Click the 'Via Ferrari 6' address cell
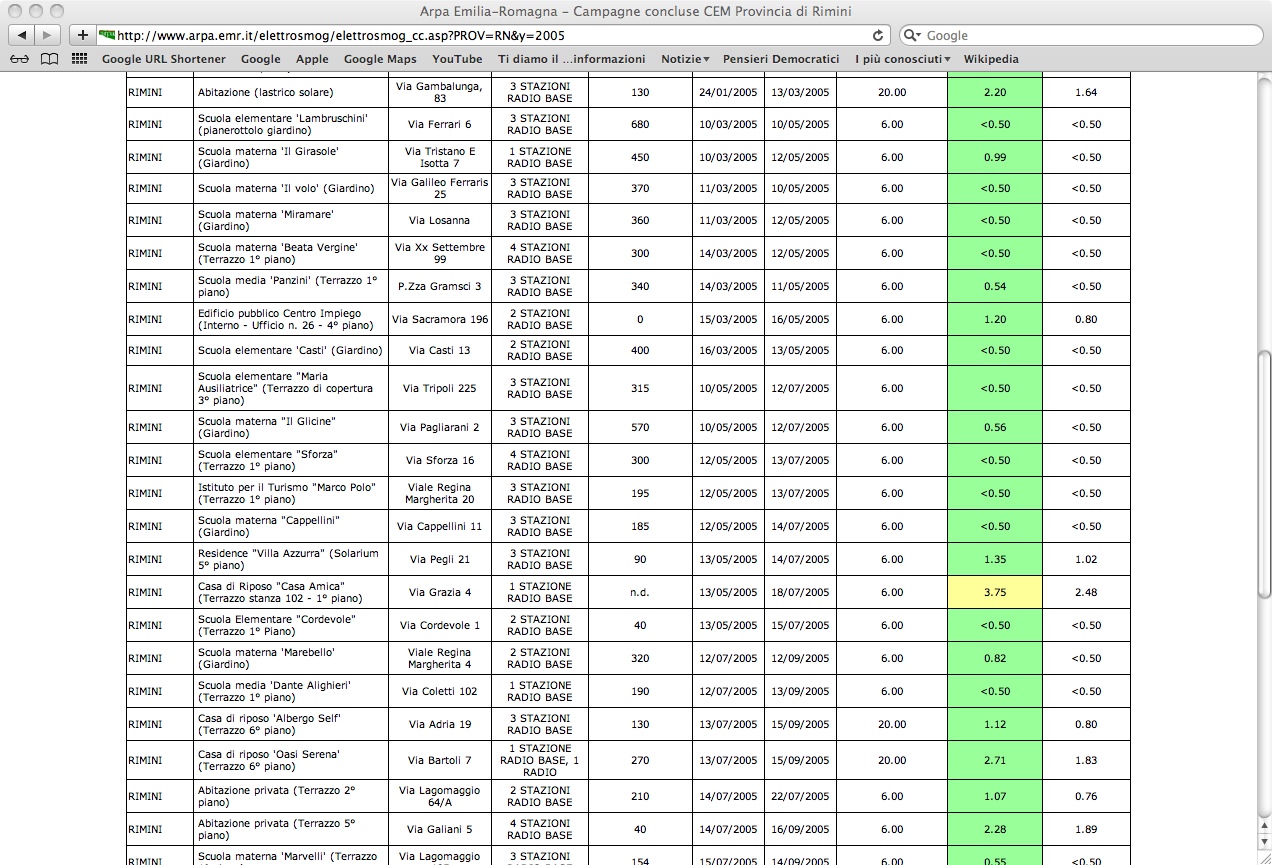Image resolution: width=1272 pixels, height=865 pixels. click(x=440, y=124)
